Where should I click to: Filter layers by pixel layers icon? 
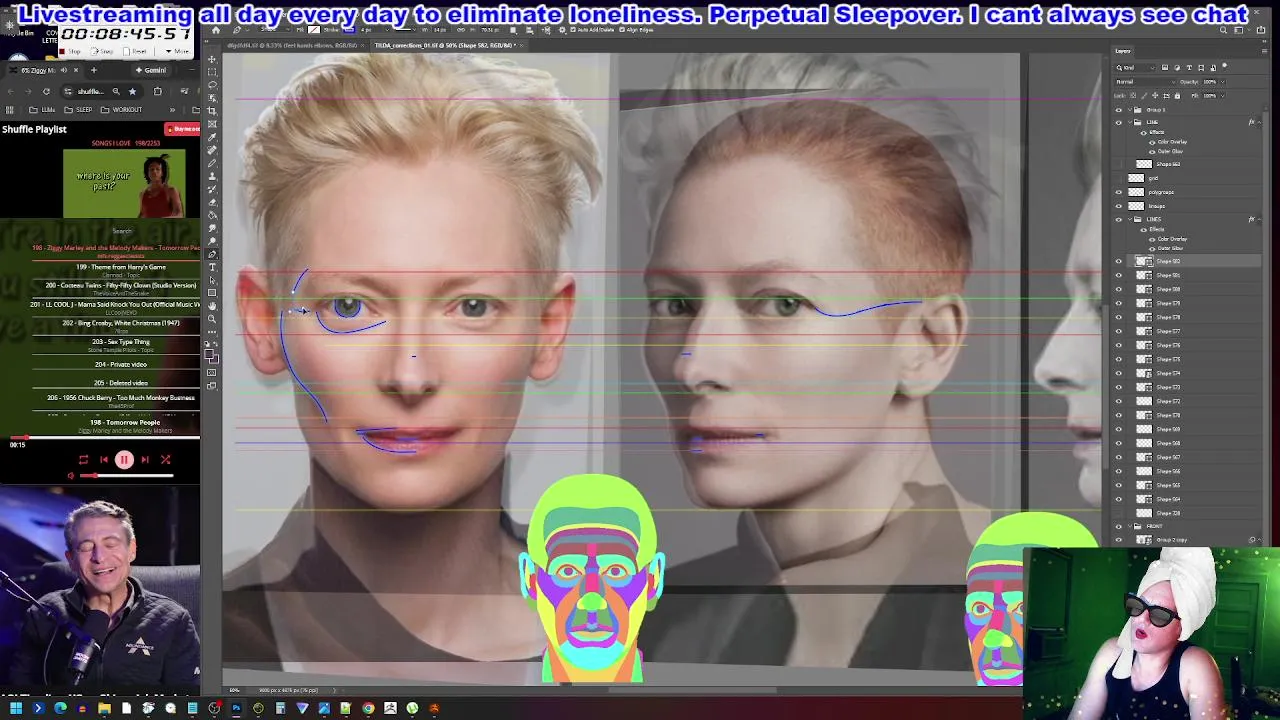click(1165, 67)
